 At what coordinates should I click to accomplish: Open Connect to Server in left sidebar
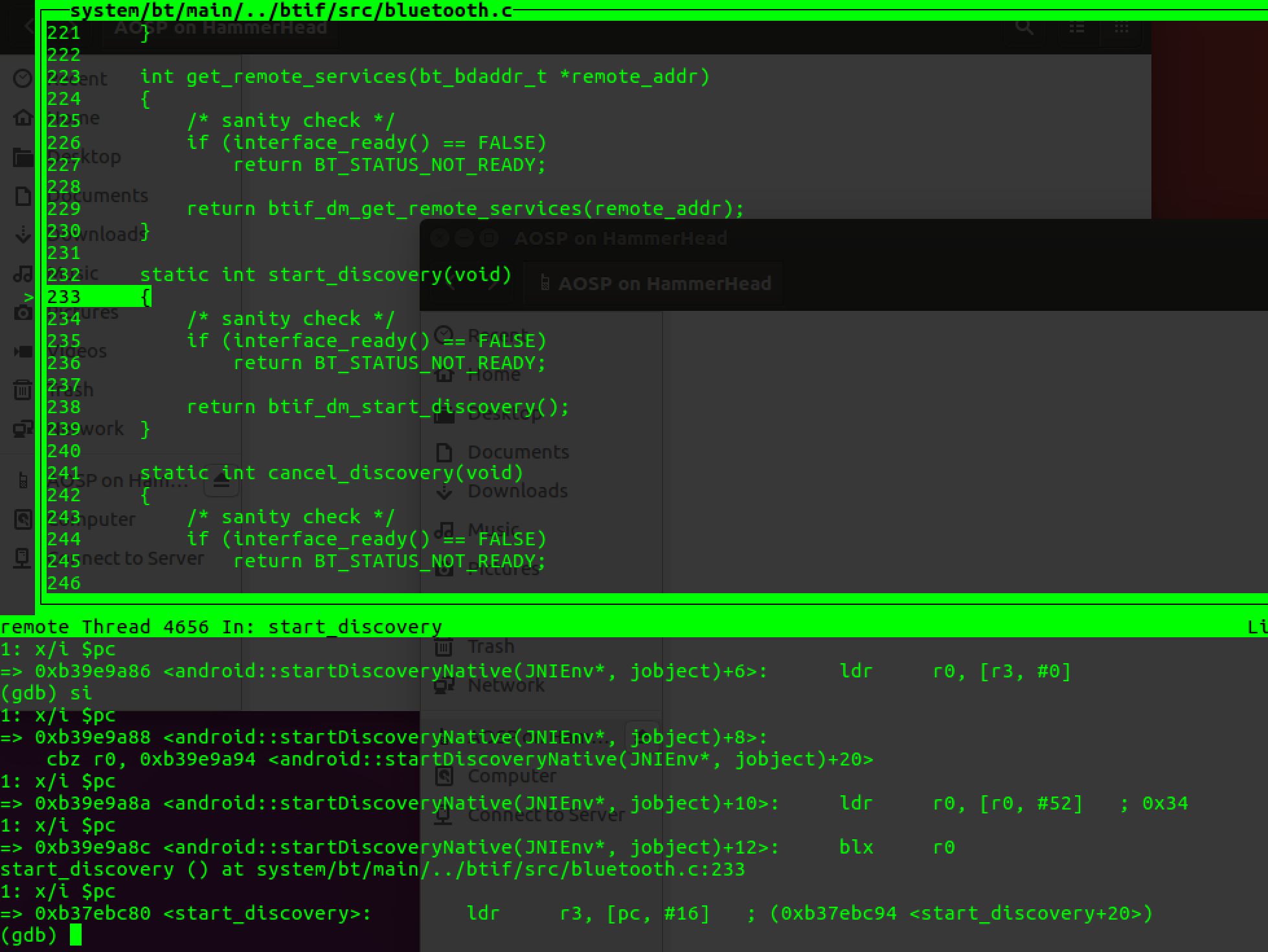click(126, 558)
